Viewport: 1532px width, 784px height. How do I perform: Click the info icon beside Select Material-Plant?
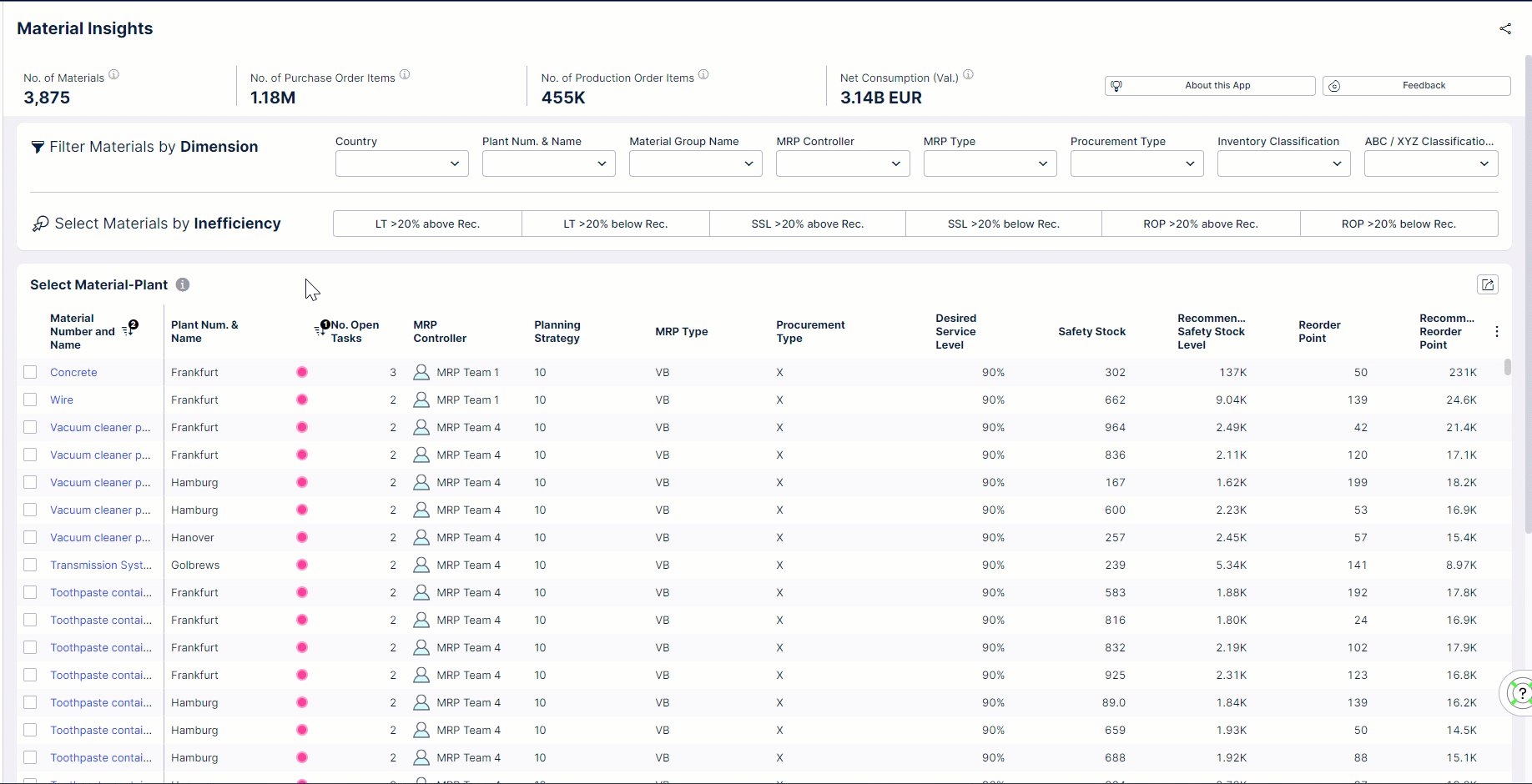[182, 284]
